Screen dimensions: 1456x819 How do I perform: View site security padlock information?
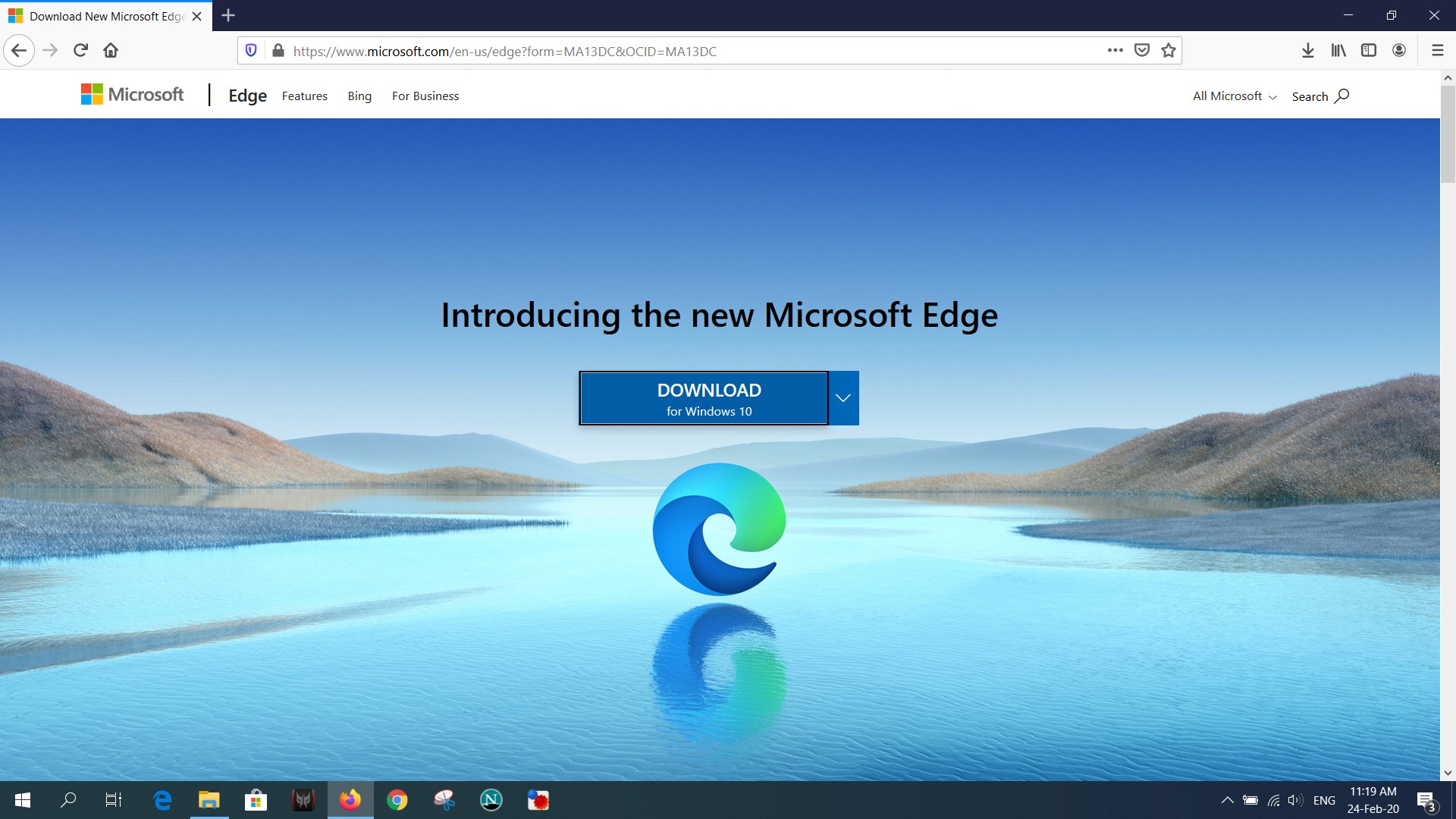(278, 51)
